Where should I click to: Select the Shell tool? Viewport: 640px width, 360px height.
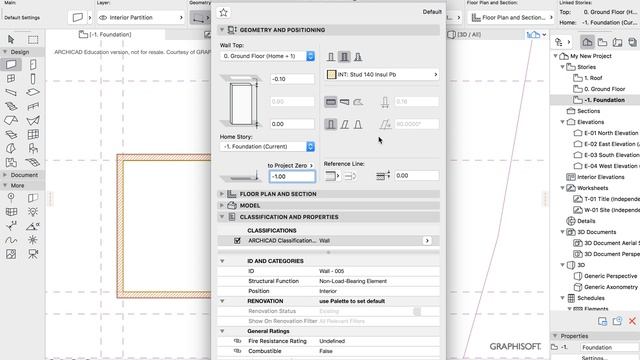[x=33, y=120]
